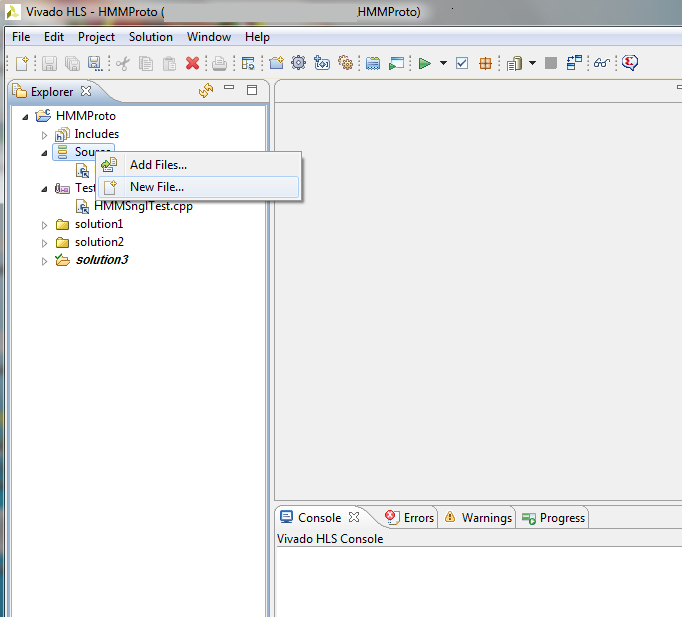
Task: Switch to the Errors tab
Action: [410, 517]
